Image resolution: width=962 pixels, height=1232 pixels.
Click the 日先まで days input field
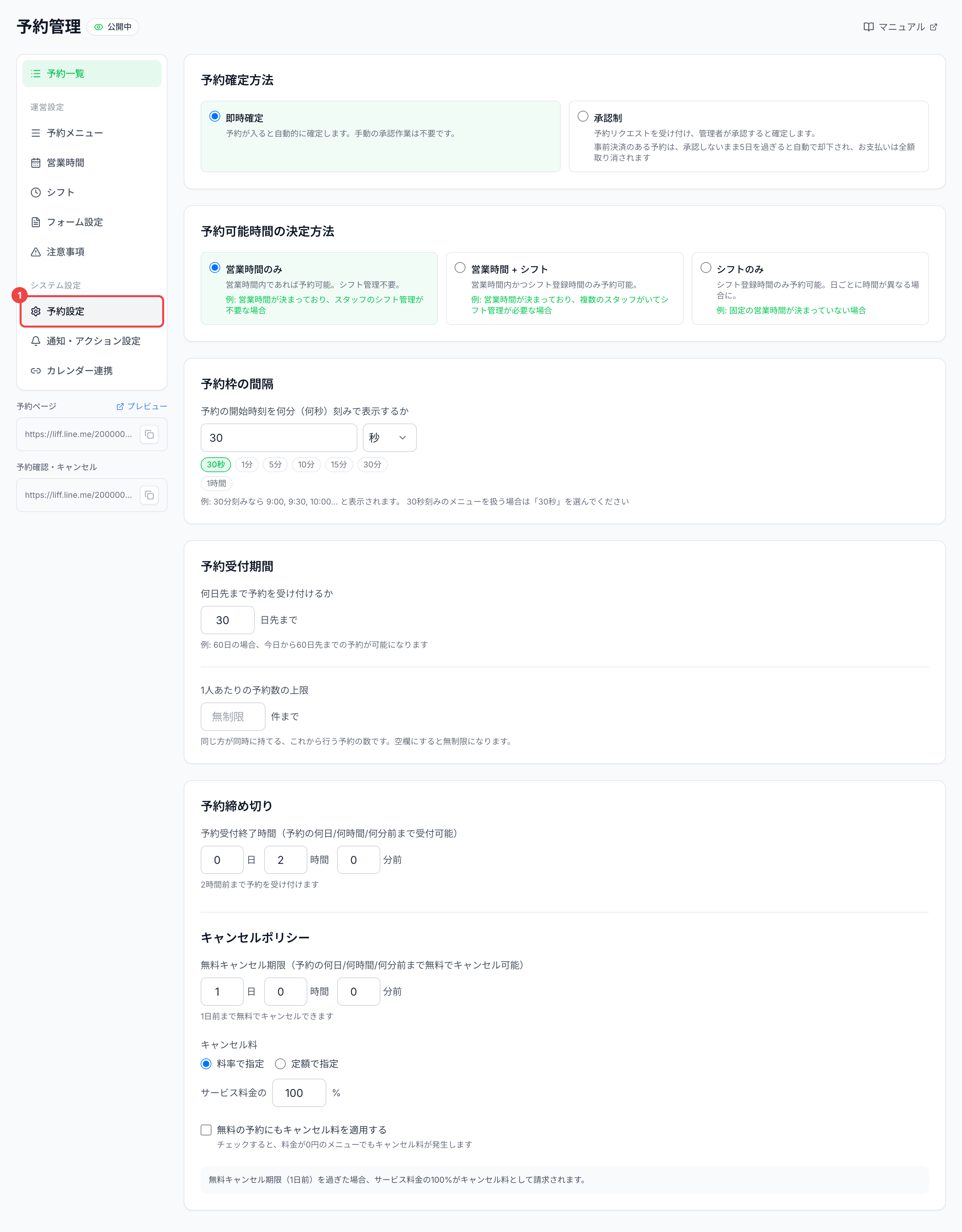227,620
